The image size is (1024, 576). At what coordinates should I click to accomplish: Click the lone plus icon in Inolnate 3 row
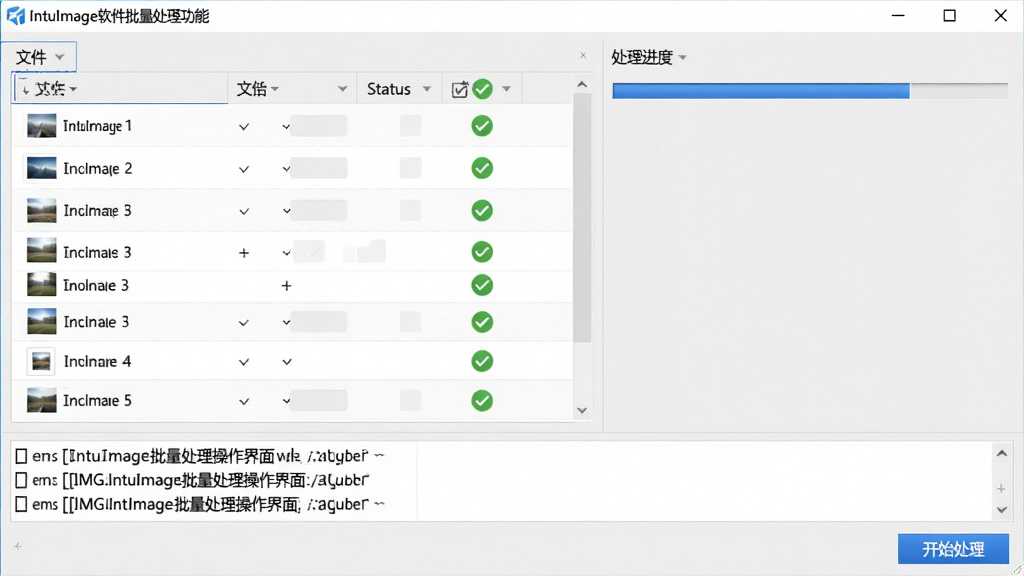tap(286, 286)
